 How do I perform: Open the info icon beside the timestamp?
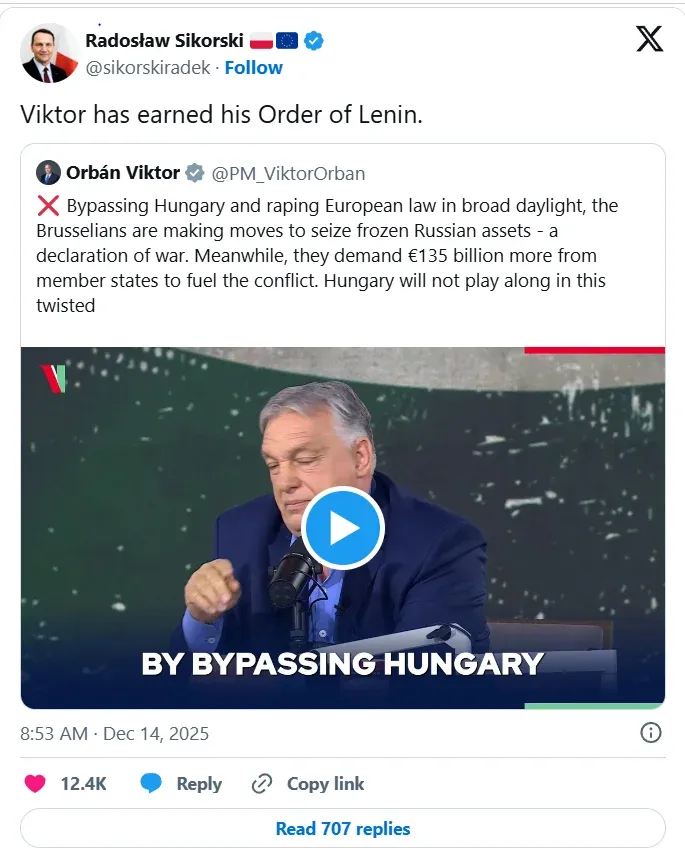click(x=650, y=733)
